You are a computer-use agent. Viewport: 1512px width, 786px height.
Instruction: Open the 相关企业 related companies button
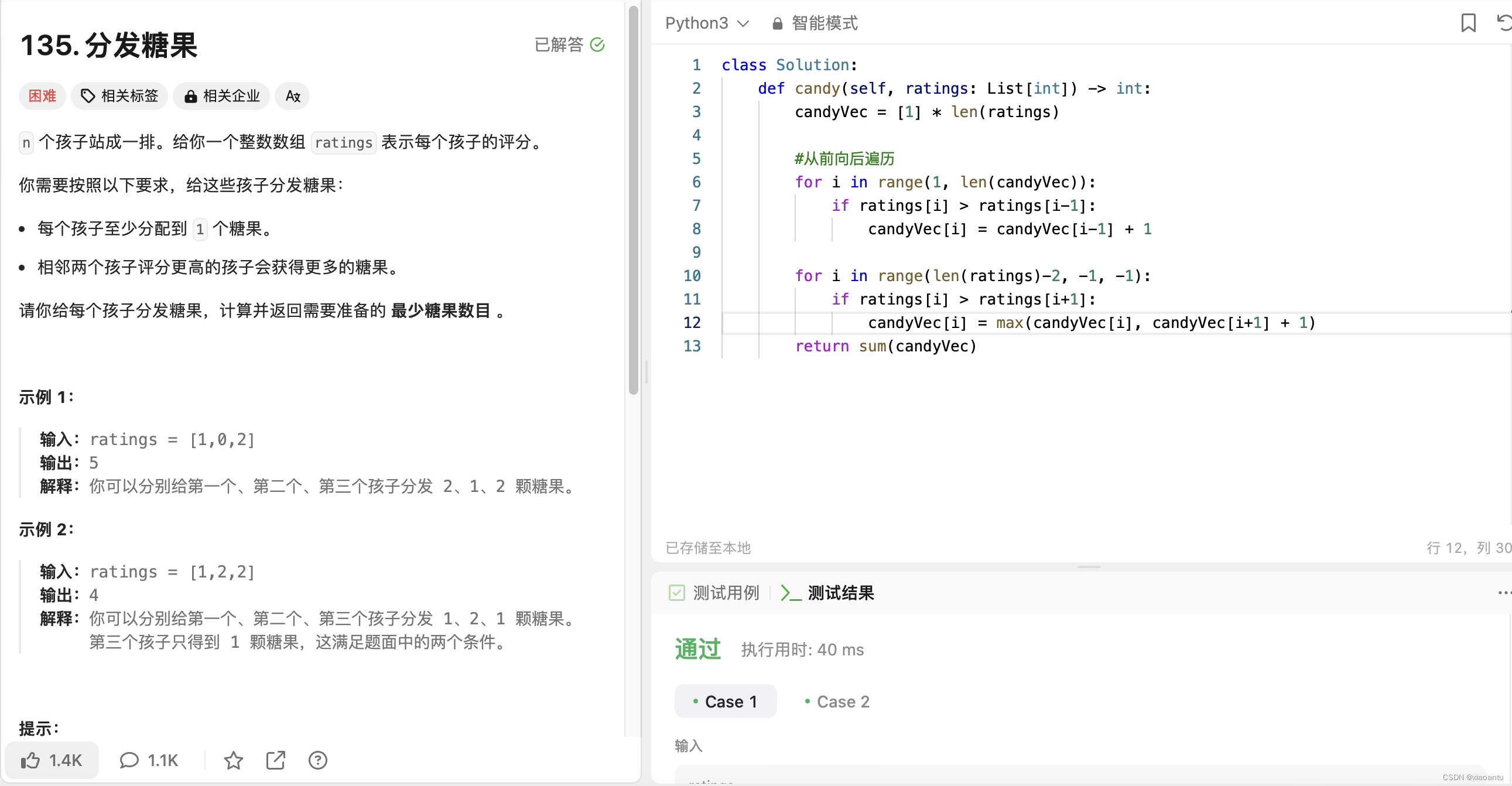pyautogui.click(x=221, y=95)
